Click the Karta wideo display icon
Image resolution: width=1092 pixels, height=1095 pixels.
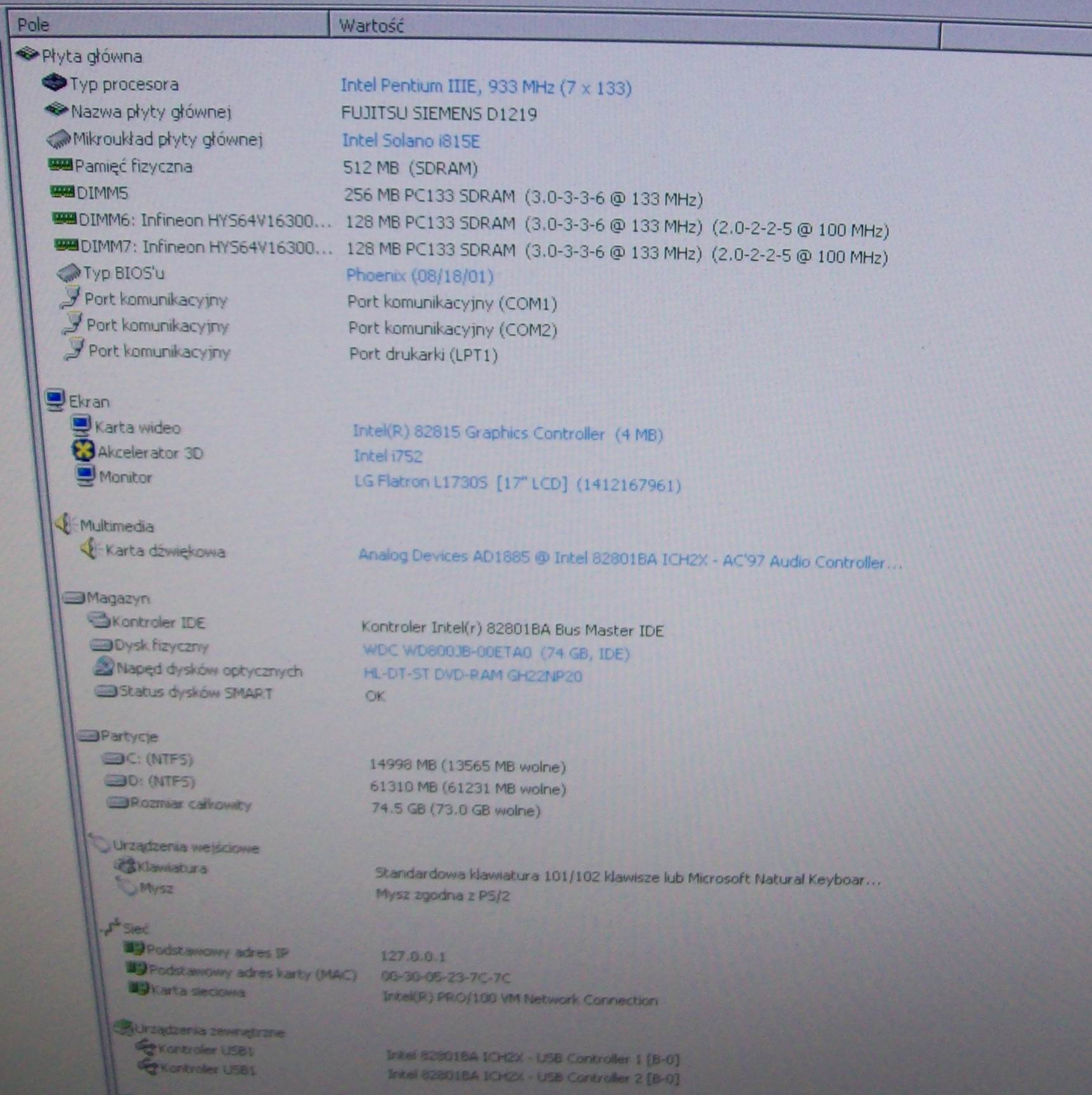pyautogui.click(x=80, y=425)
